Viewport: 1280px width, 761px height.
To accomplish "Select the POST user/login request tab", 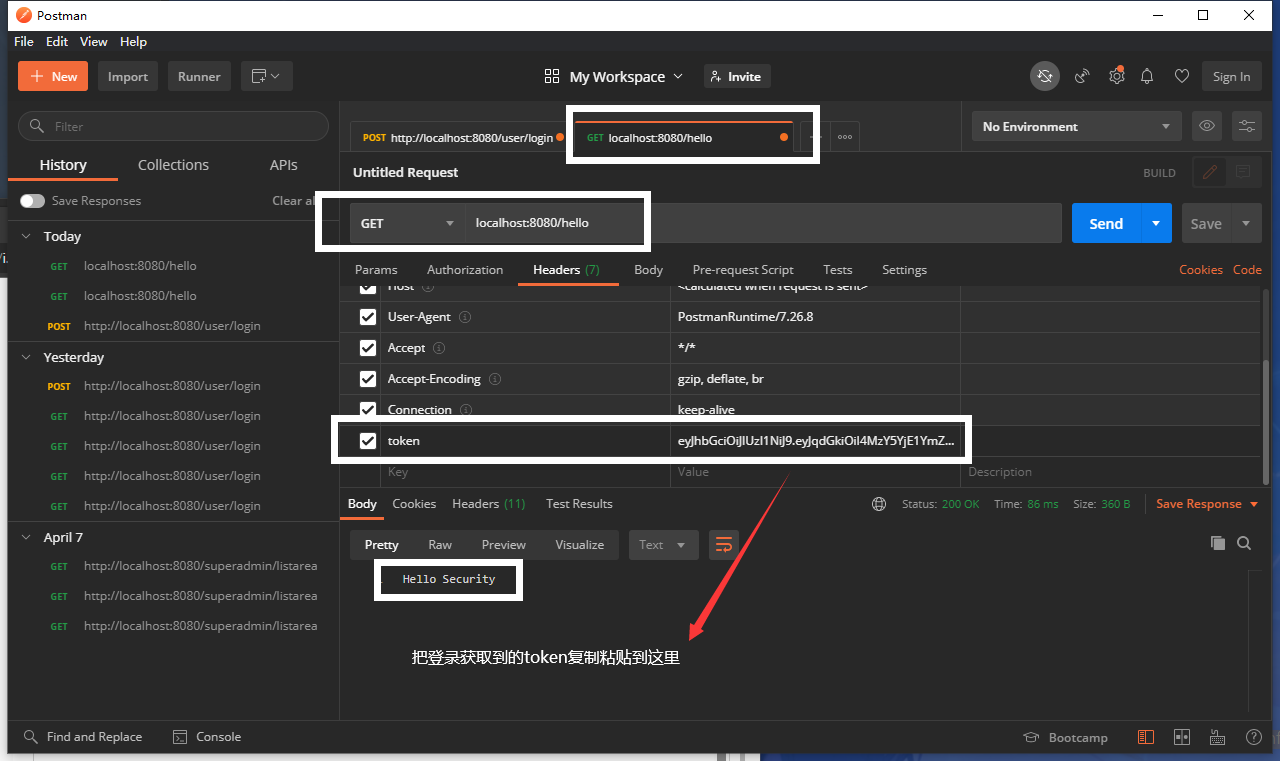I will [x=458, y=138].
